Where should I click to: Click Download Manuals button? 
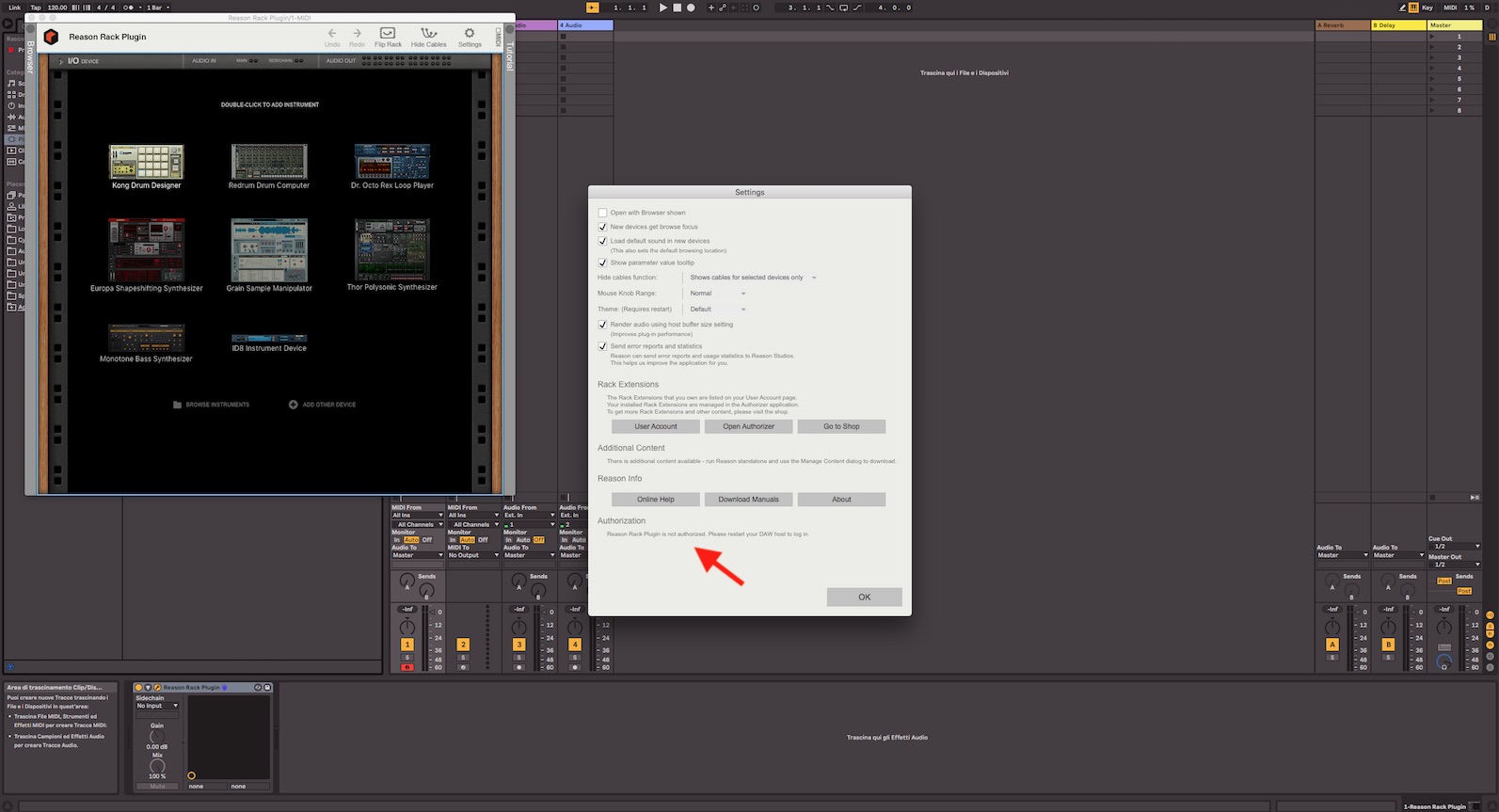click(748, 500)
